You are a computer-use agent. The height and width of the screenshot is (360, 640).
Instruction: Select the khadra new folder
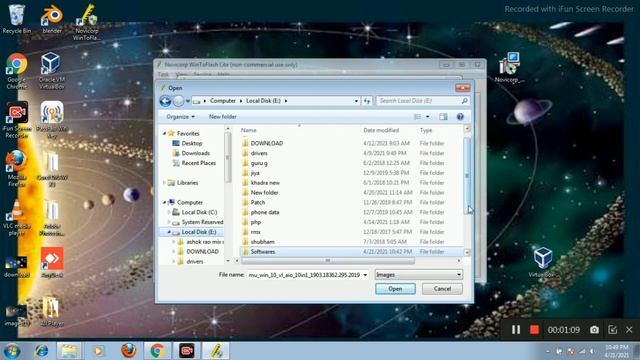click(265, 182)
